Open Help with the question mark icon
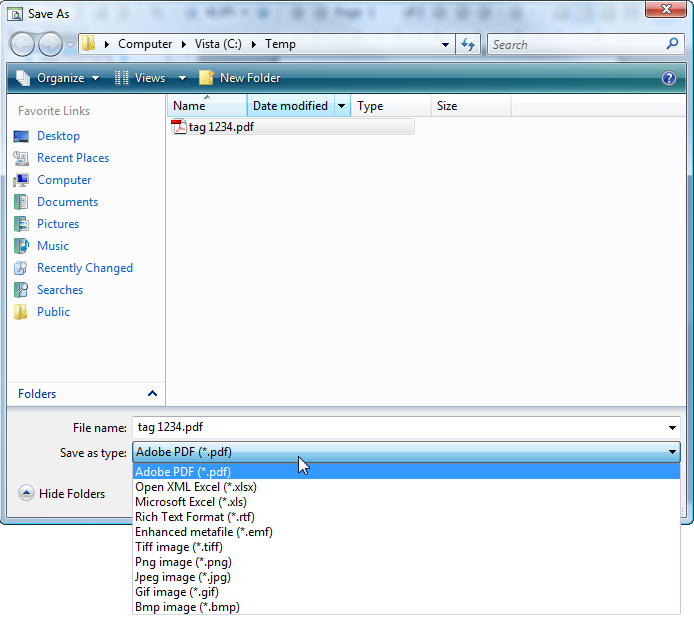The width and height of the screenshot is (694, 633). [669, 78]
